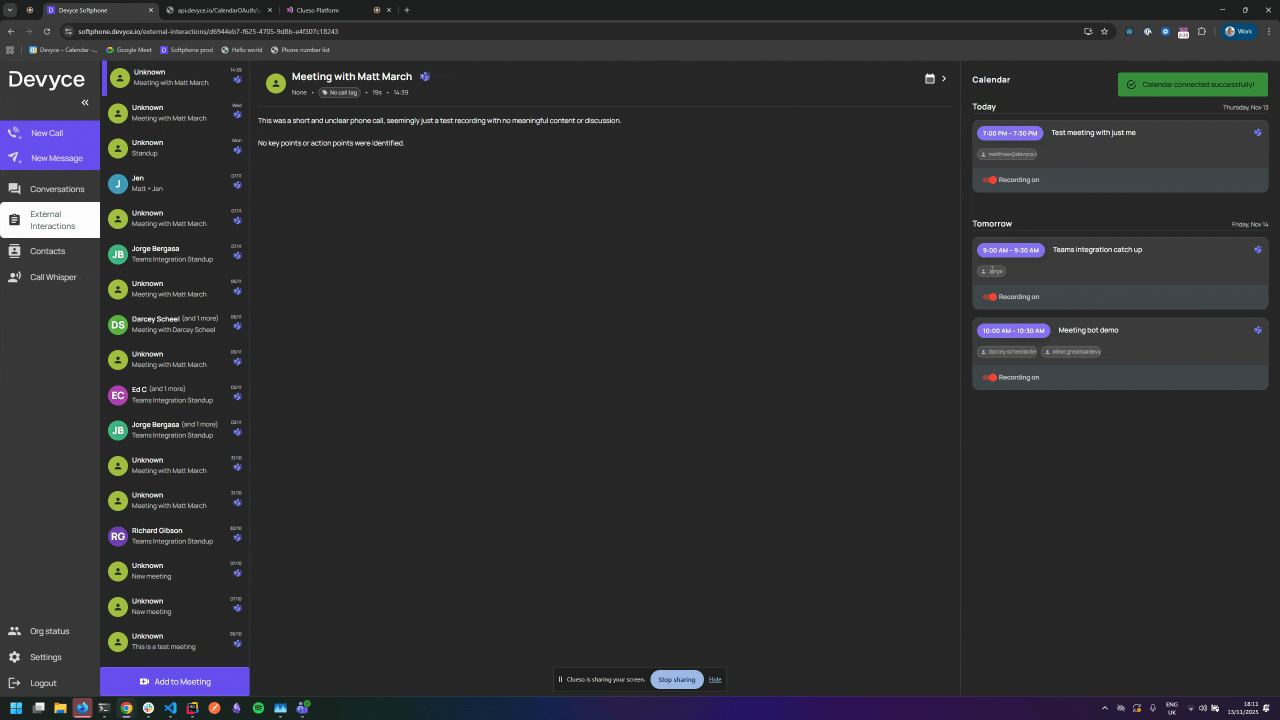Reload the page with the browser refresh icon
The image size is (1280, 720).
pos(46,31)
